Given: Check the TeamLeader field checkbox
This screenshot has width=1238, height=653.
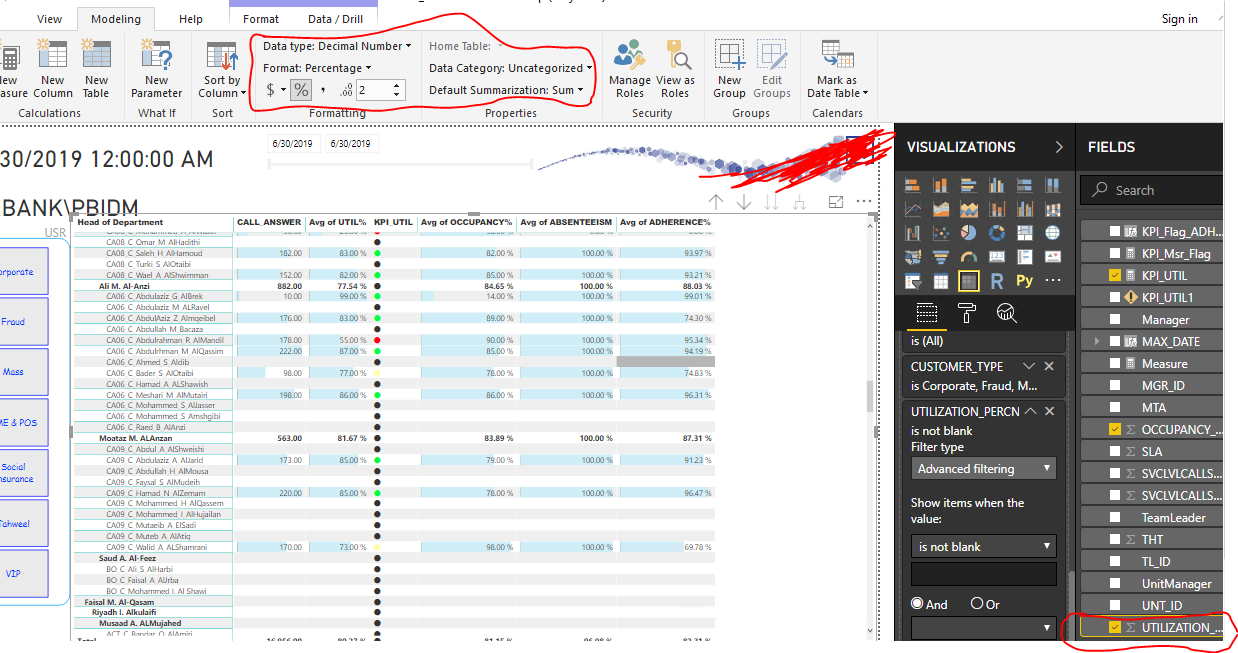Looking at the screenshot, I should [1115, 518].
